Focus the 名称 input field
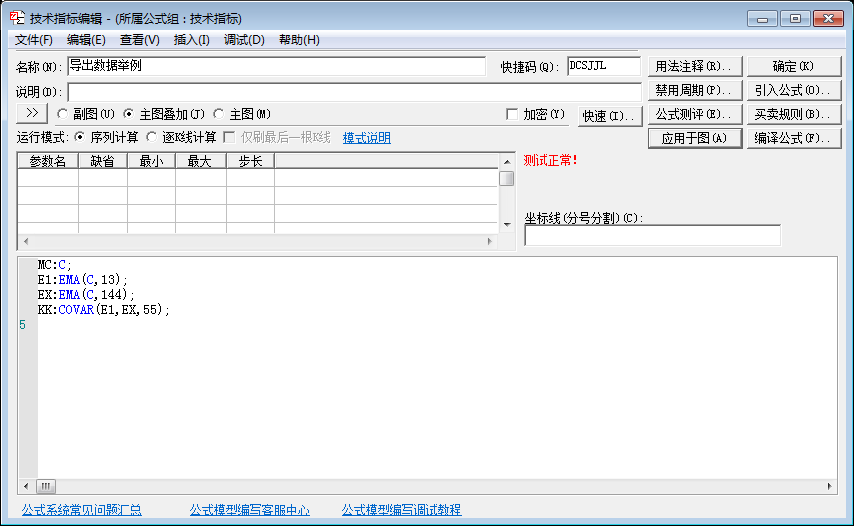The image size is (854, 526). click(x=277, y=66)
